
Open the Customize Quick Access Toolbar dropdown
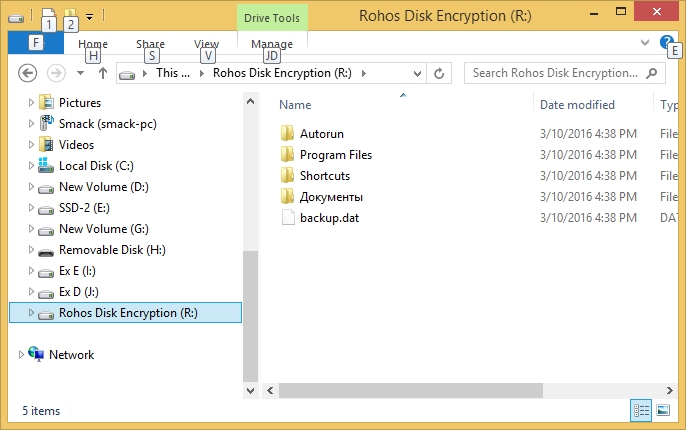coord(89,17)
